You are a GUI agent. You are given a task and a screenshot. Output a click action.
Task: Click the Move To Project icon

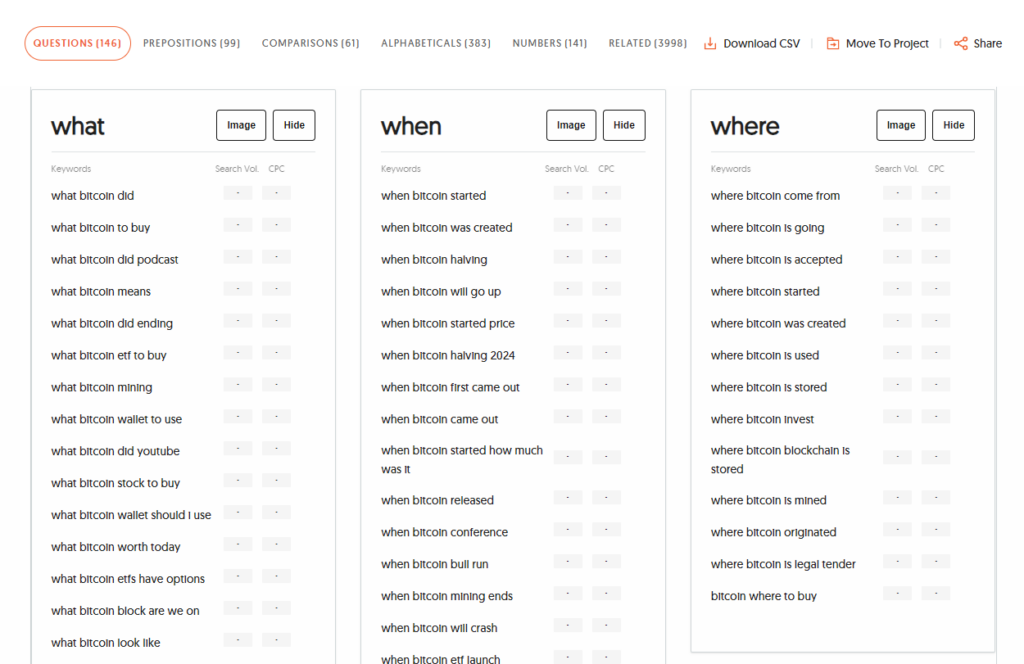834,43
